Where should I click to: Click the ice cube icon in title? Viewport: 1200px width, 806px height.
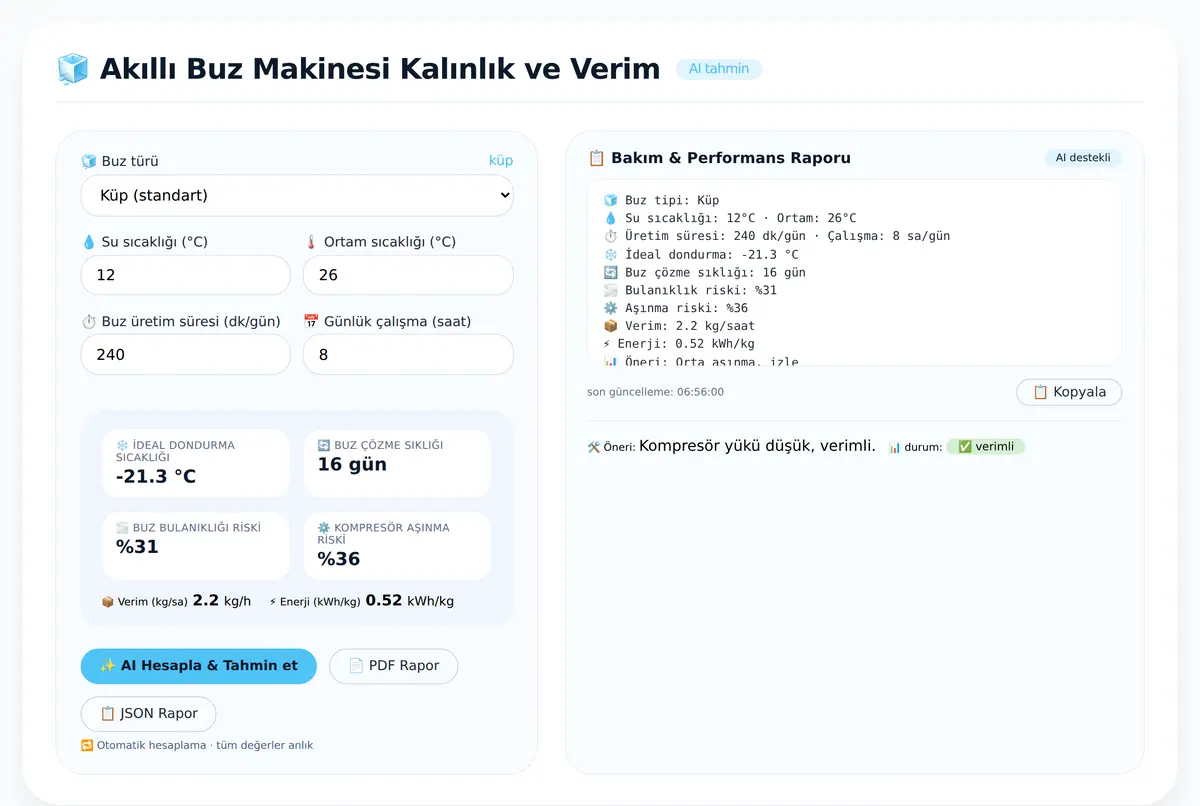pyautogui.click(x=73, y=69)
